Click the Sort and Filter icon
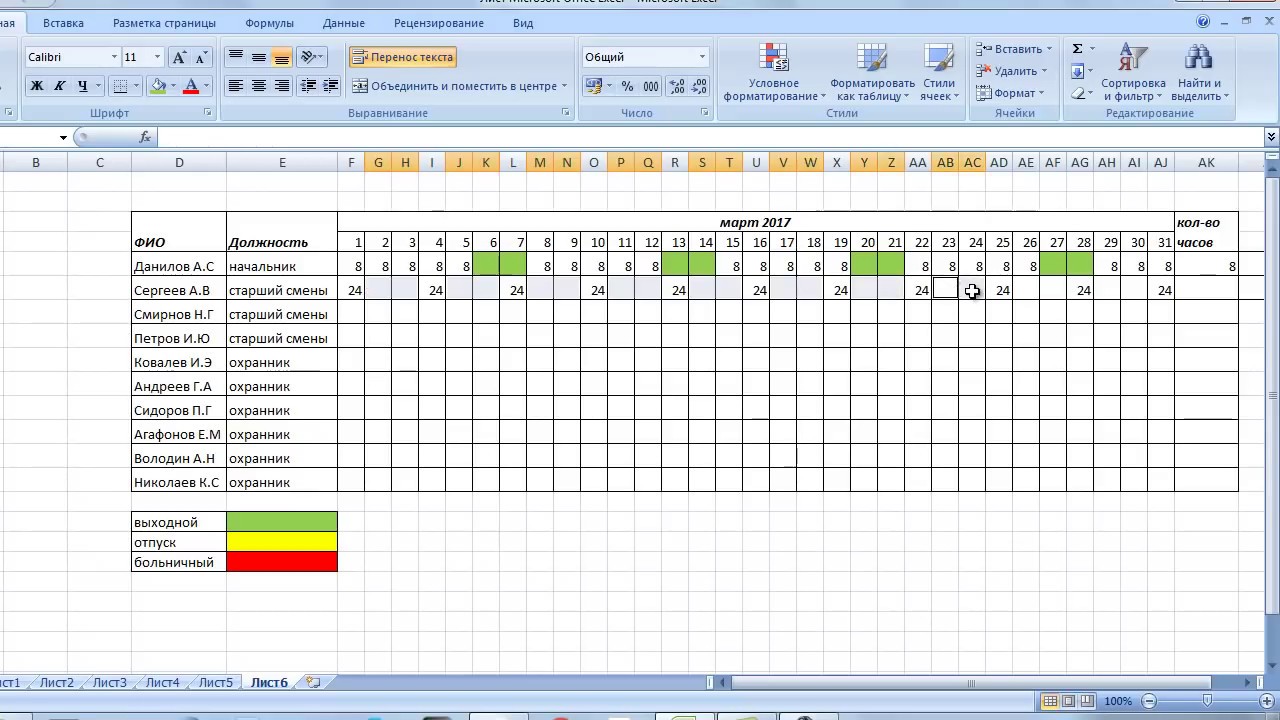The image size is (1280, 720). pyautogui.click(x=1133, y=60)
